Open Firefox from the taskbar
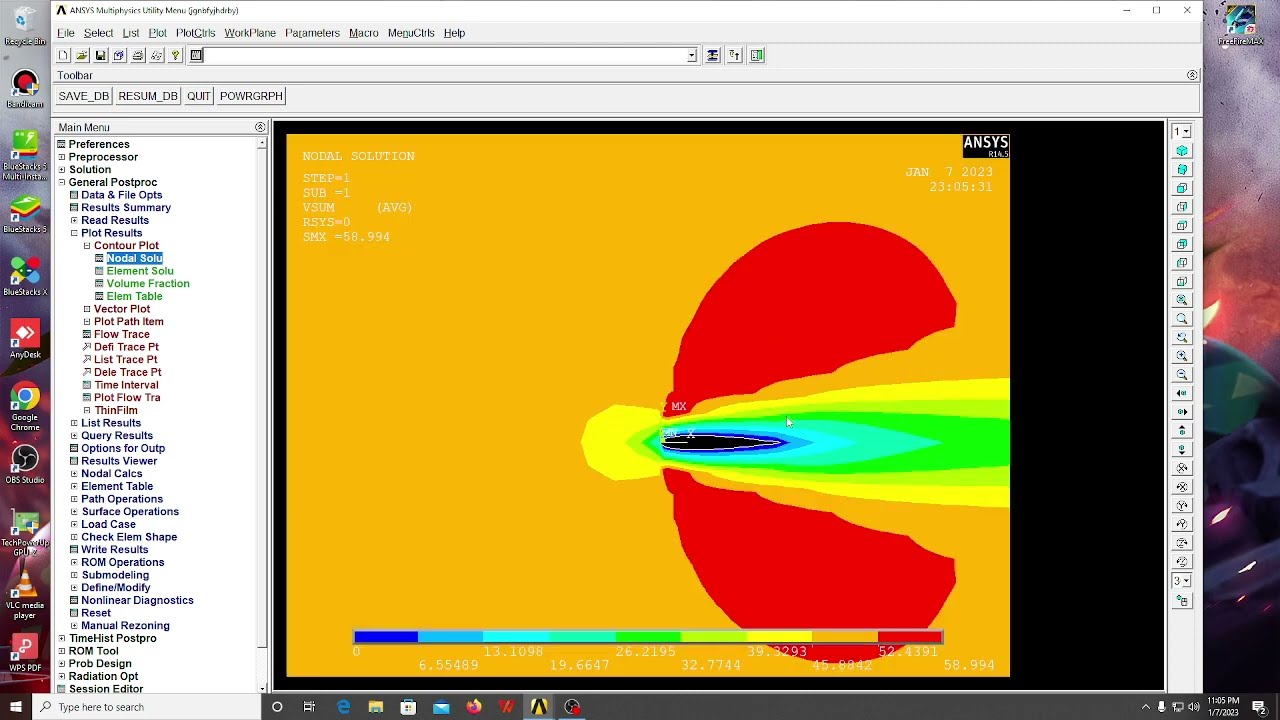Viewport: 1280px width, 720px height. tap(473, 707)
